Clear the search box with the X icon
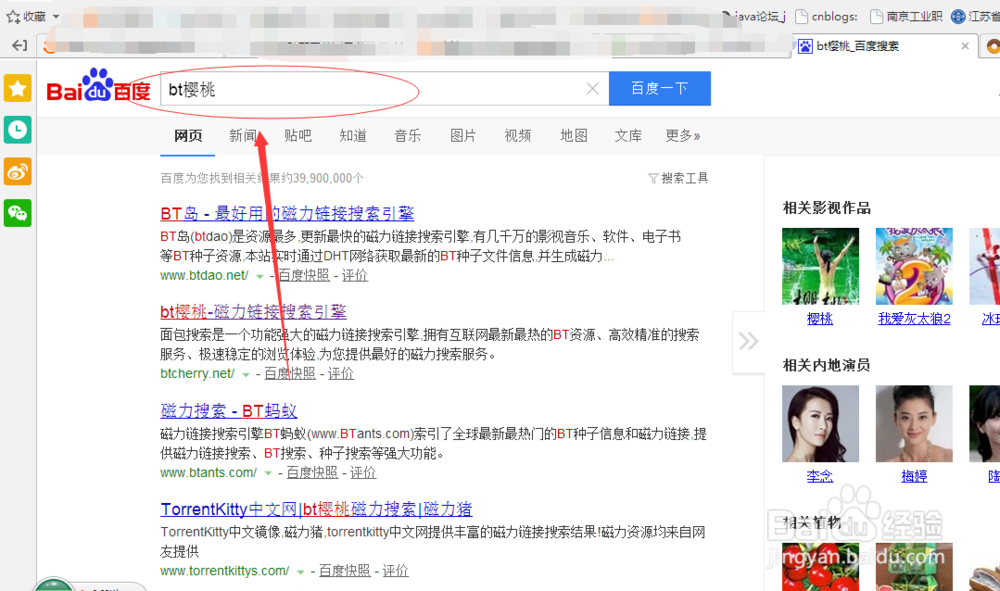The width and height of the screenshot is (1000, 591). [x=592, y=89]
